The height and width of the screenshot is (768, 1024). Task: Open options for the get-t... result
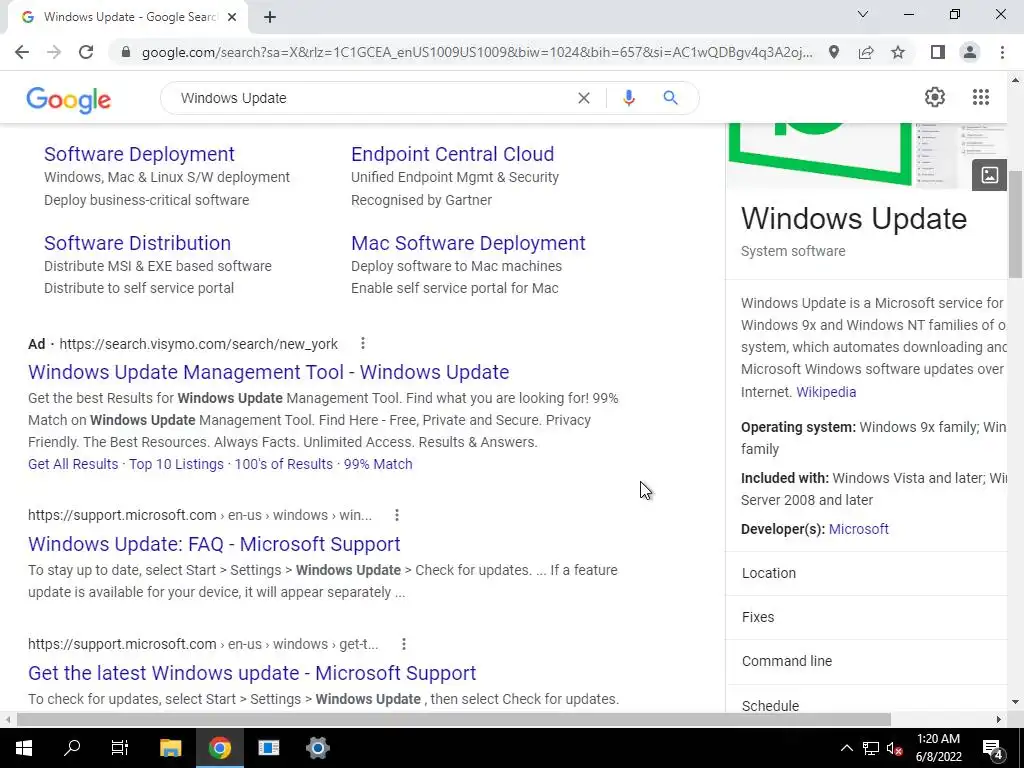[404, 644]
